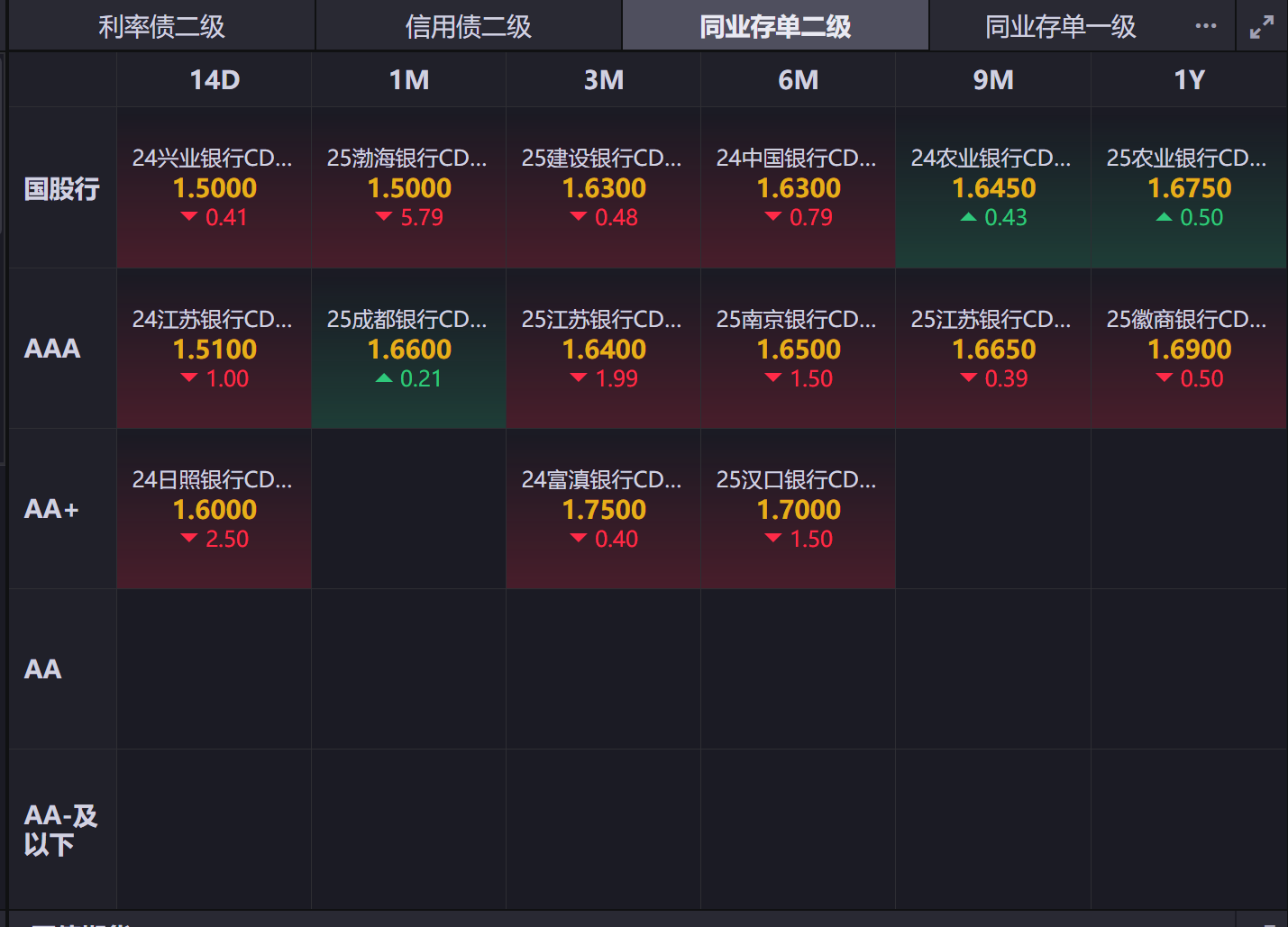Open 24兴业银行CD cell at 1.5000

[215, 187]
